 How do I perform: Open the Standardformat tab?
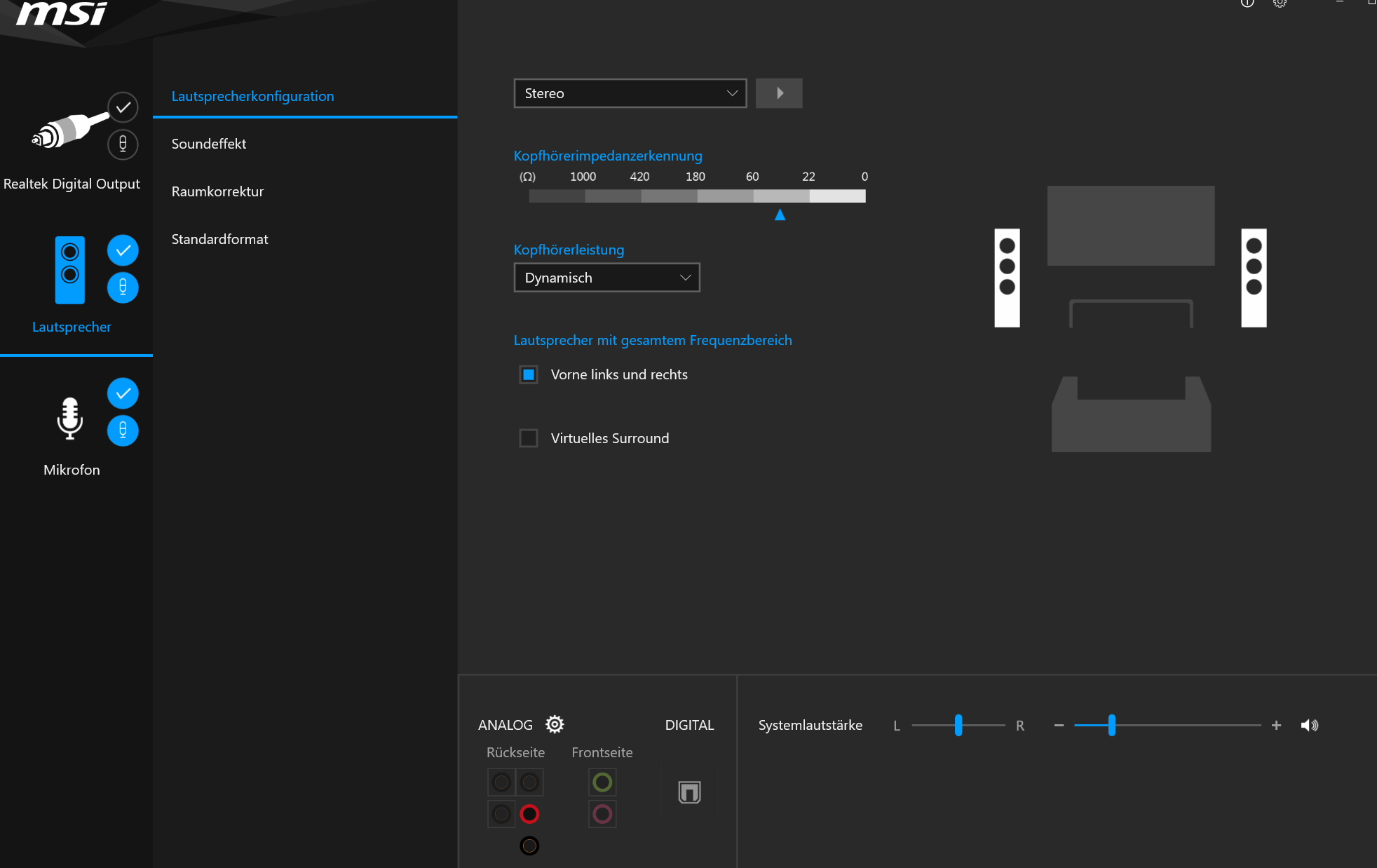click(x=219, y=239)
